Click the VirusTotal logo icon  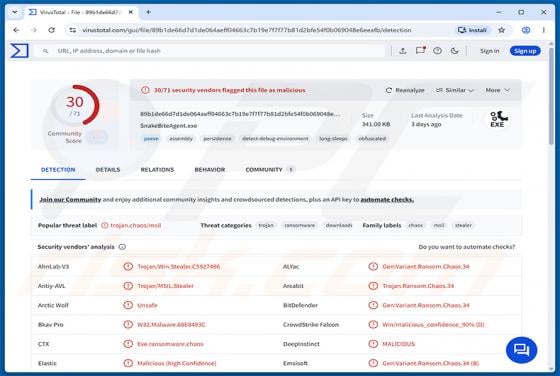[x=19, y=51]
